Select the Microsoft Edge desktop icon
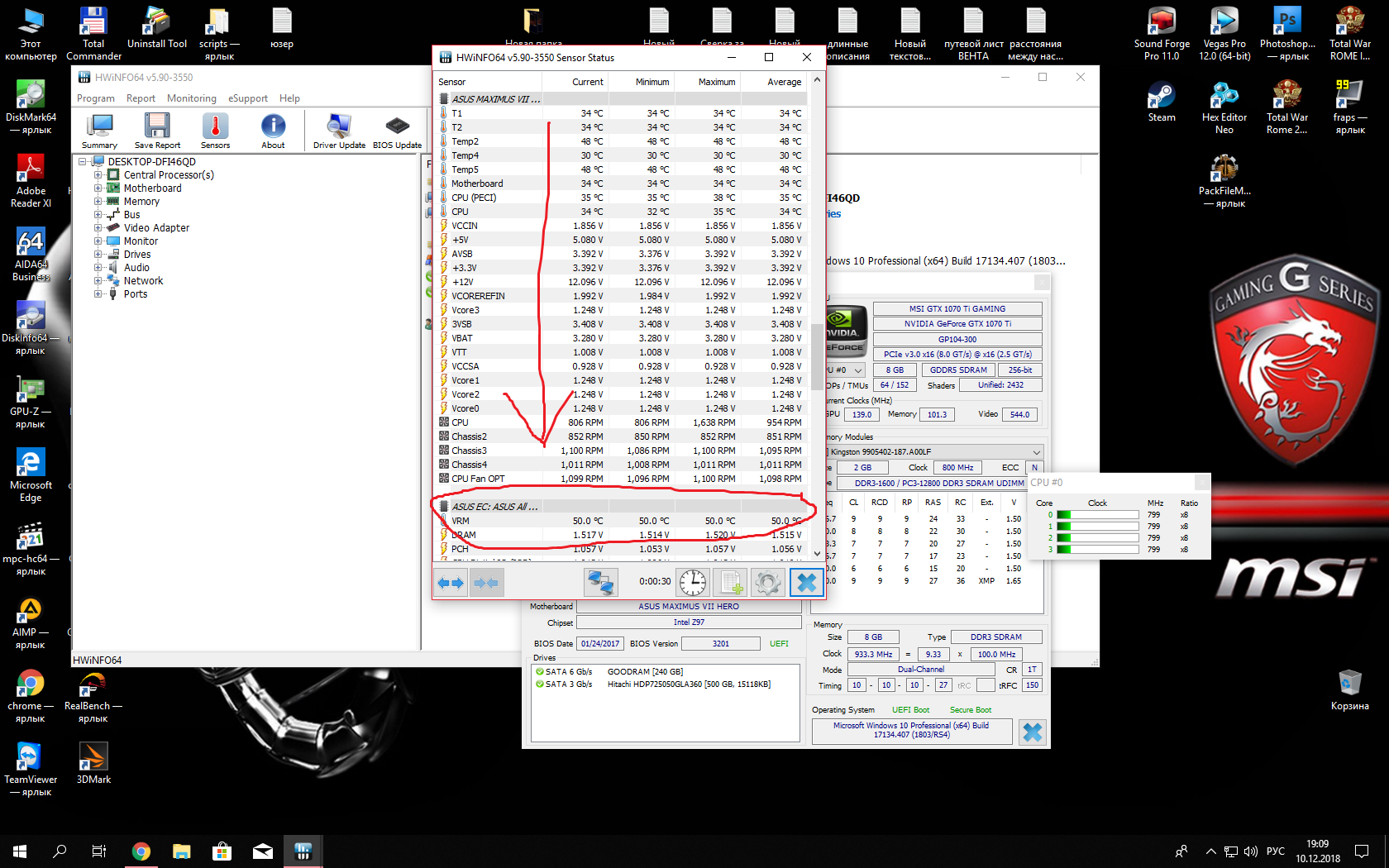Viewport: 1389px width, 868px height. pyautogui.click(x=31, y=475)
